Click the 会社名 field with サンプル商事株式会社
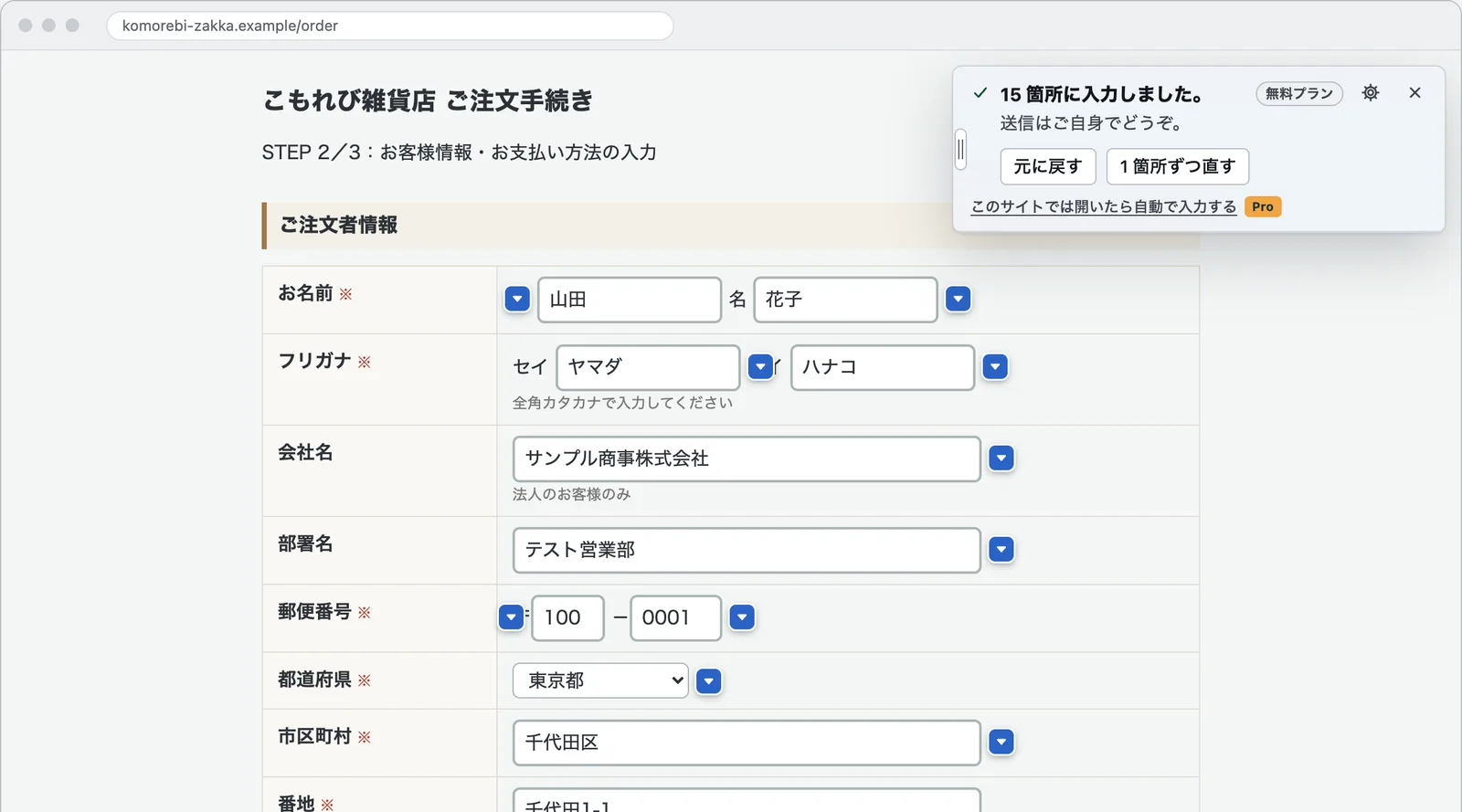 click(x=747, y=459)
